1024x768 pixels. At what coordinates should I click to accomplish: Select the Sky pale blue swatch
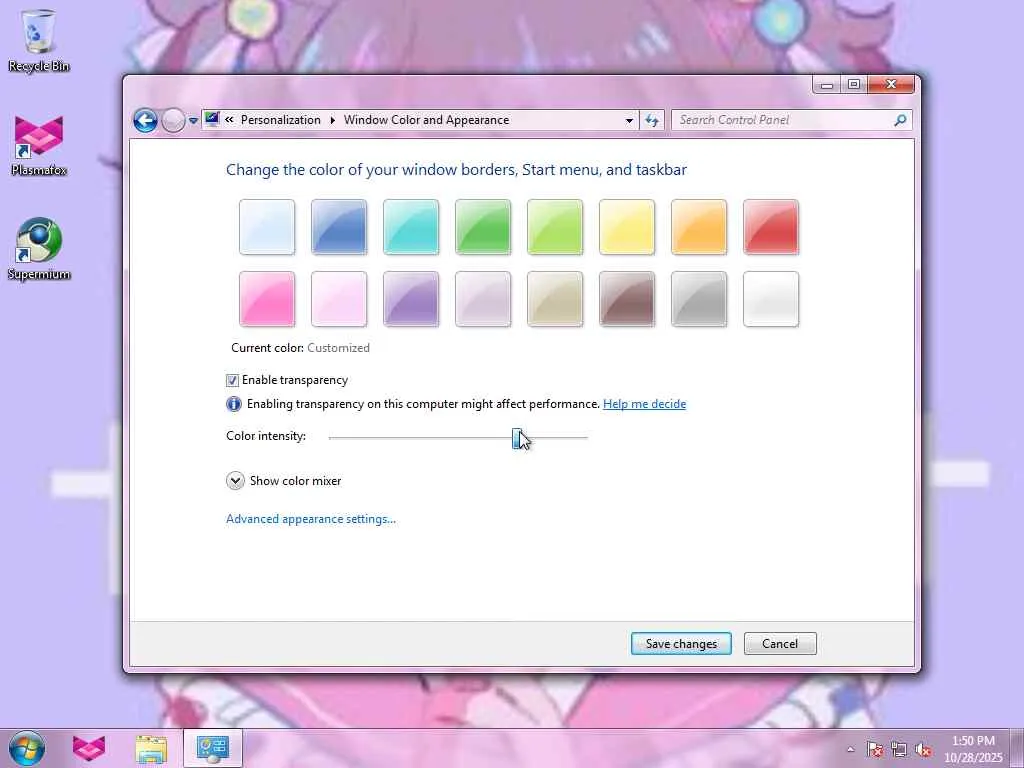click(x=266, y=227)
